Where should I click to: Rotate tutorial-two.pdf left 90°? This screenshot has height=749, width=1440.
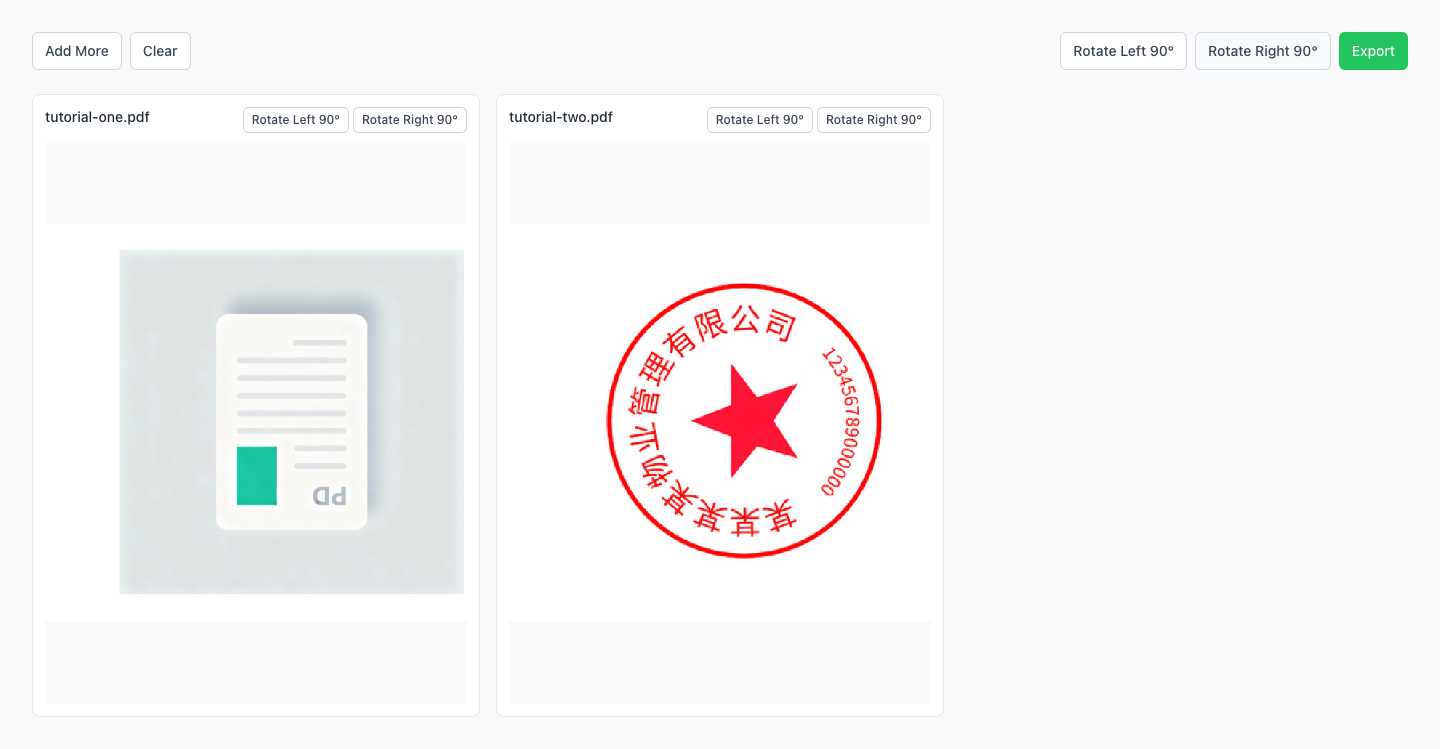pyautogui.click(x=760, y=120)
